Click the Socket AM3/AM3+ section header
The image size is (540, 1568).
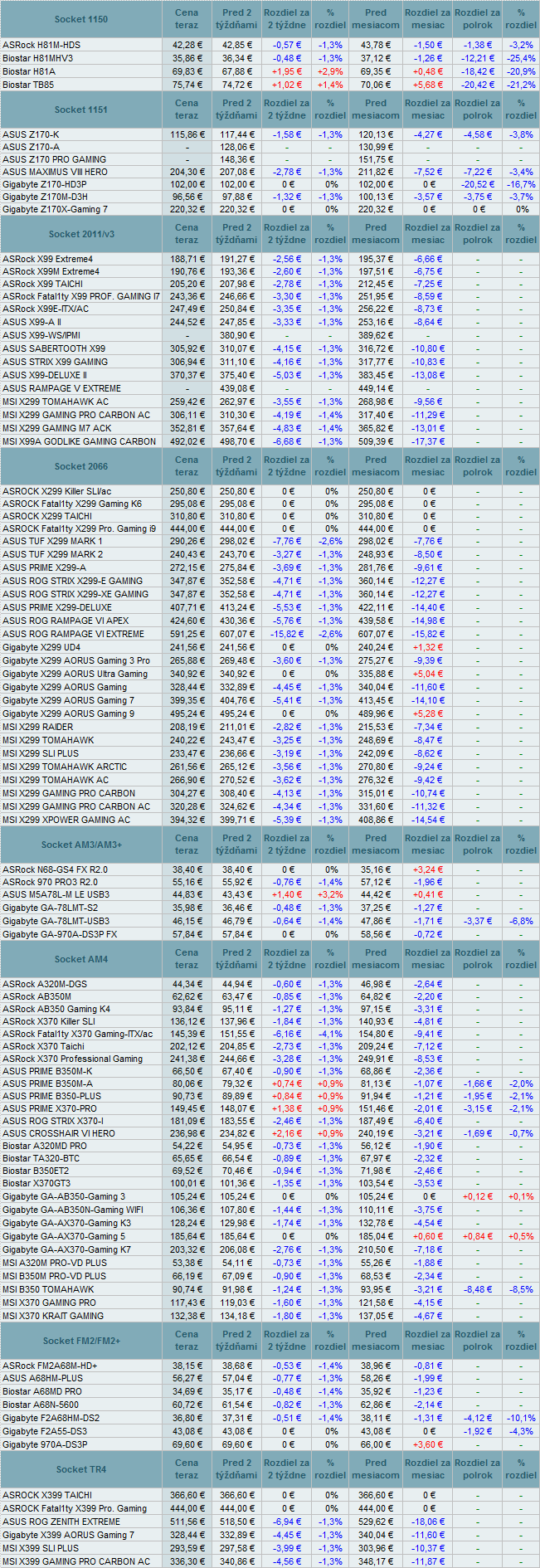click(x=81, y=845)
